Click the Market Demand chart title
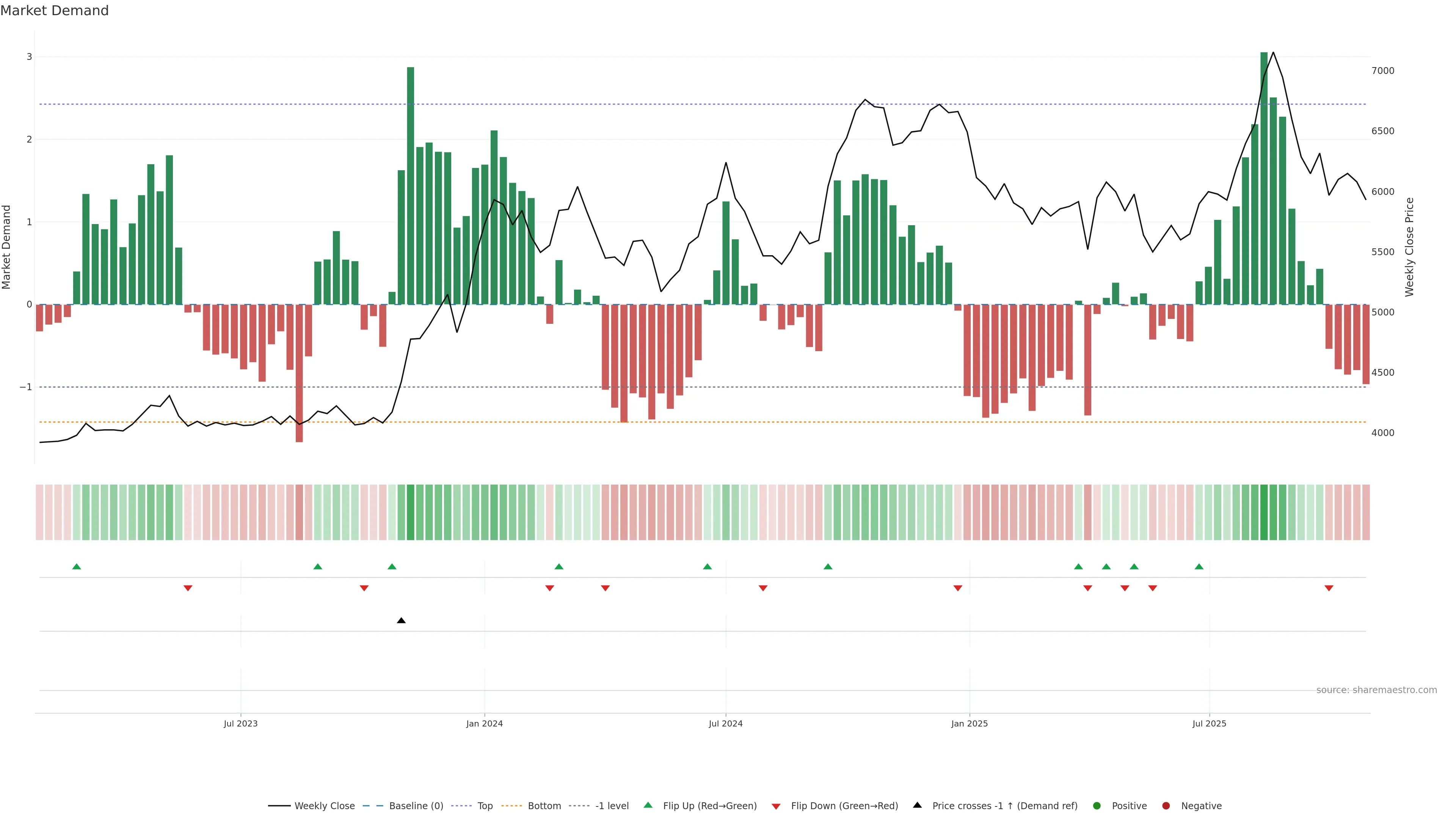Viewport: 1456px width, 819px height. [54, 11]
